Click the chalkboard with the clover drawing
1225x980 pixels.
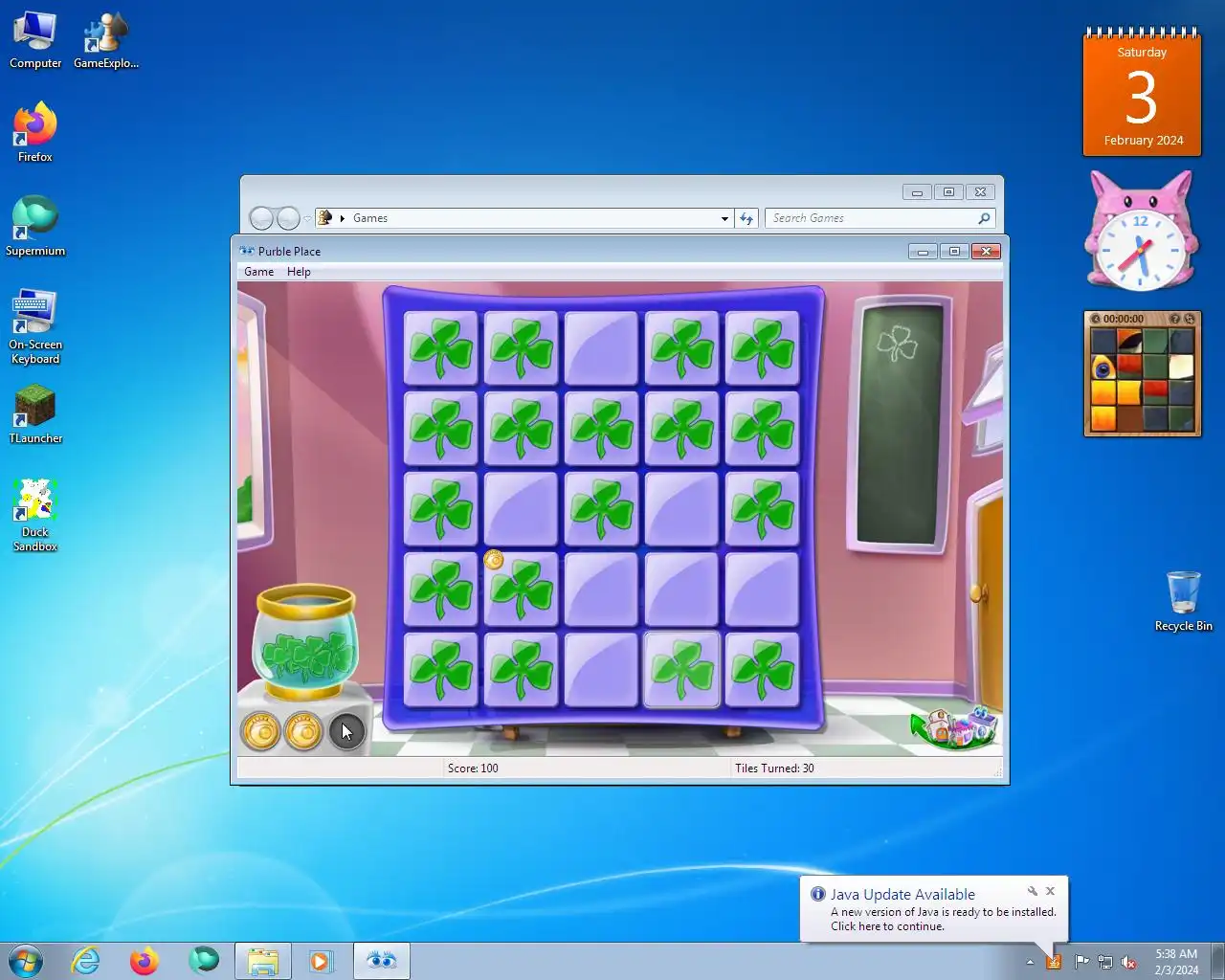[899, 424]
